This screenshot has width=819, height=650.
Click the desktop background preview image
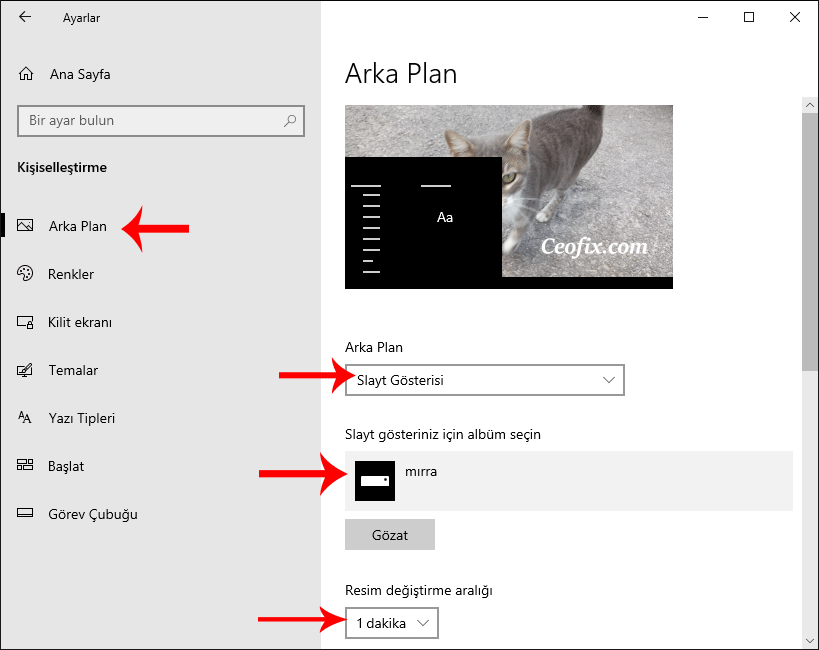509,197
